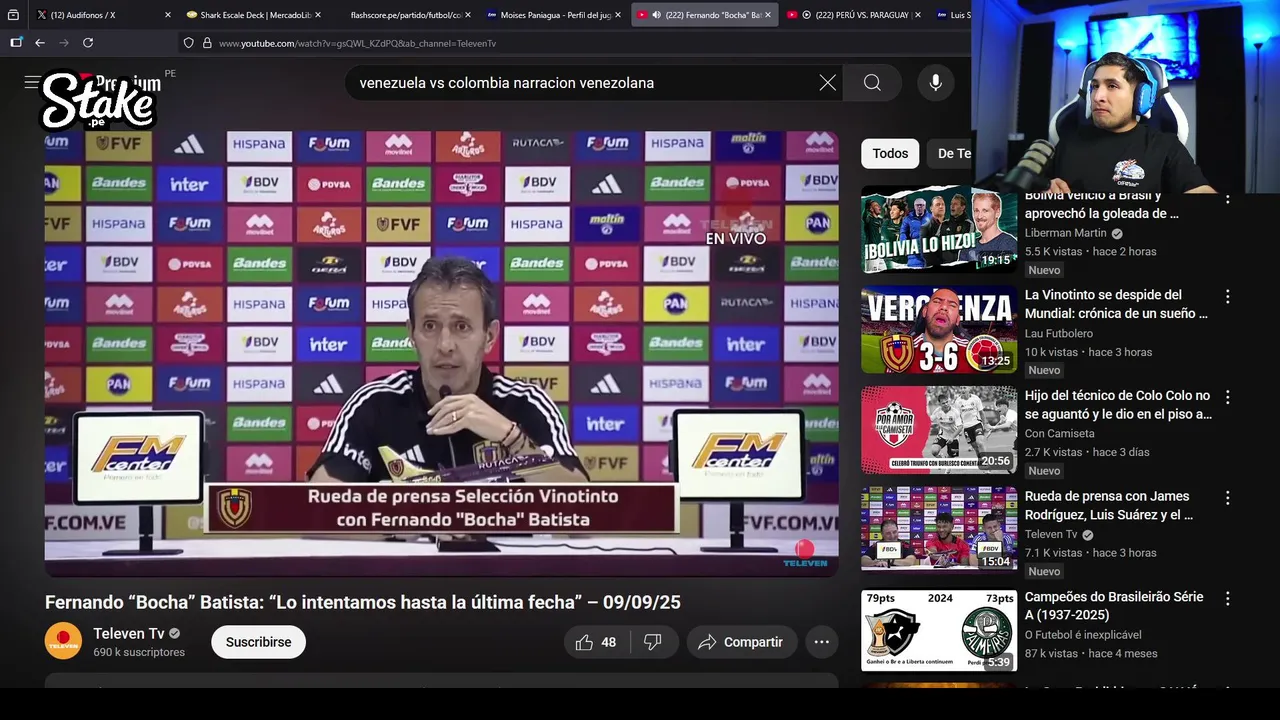
Task: Open title Rueda de prensa con James Rodríguez
Action: [x=1109, y=505]
